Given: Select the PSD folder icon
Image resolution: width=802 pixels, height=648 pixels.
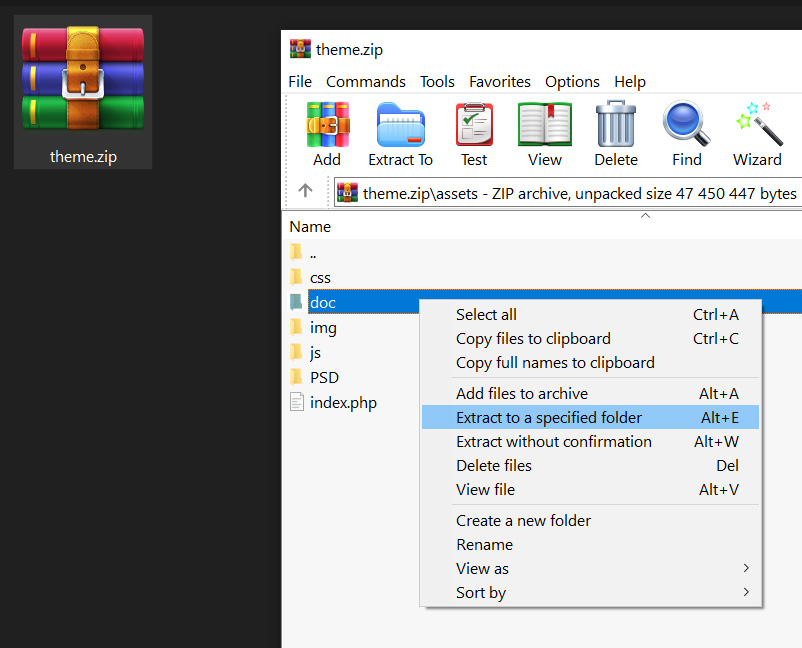Looking at the screenshot, I should click(296, 376).
